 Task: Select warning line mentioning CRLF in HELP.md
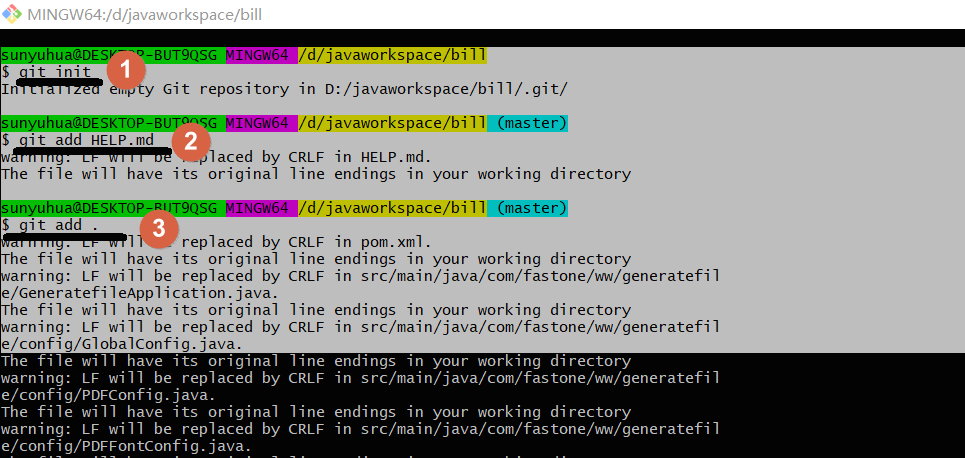tap(216, 157)
